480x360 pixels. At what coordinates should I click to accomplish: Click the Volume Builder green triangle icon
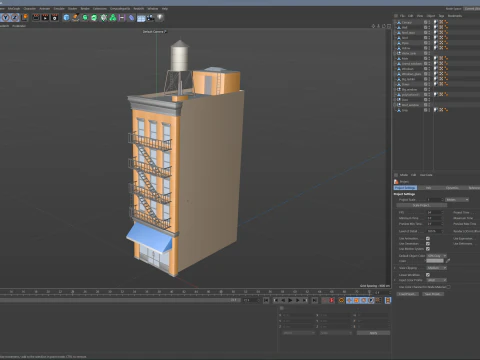[x=113, y=17]
